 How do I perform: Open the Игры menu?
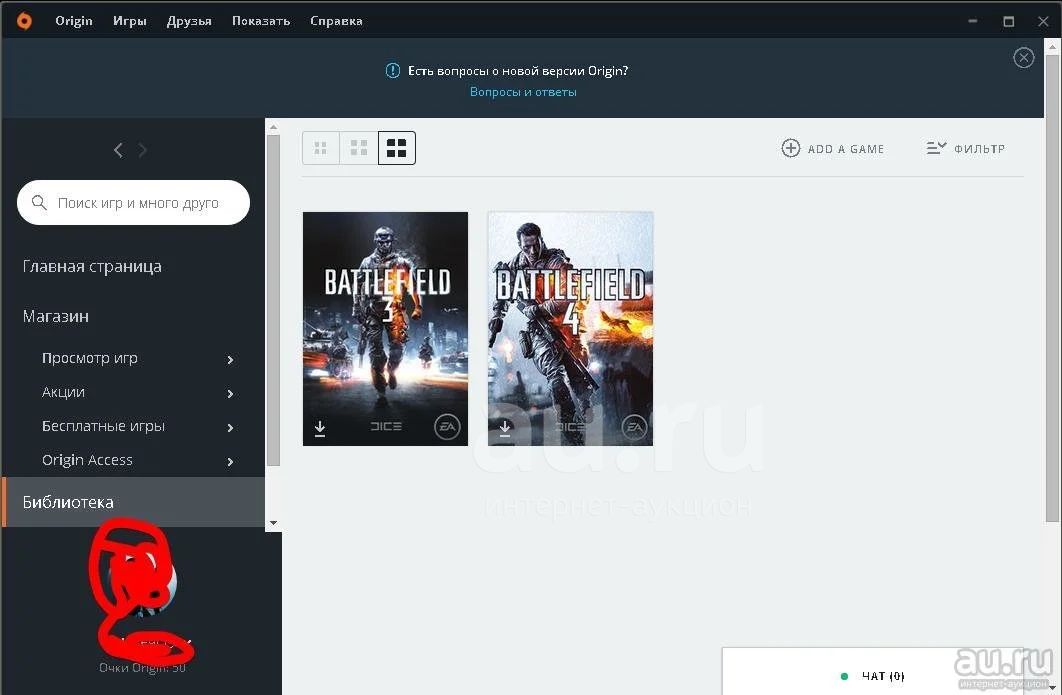tap(129, 21)
